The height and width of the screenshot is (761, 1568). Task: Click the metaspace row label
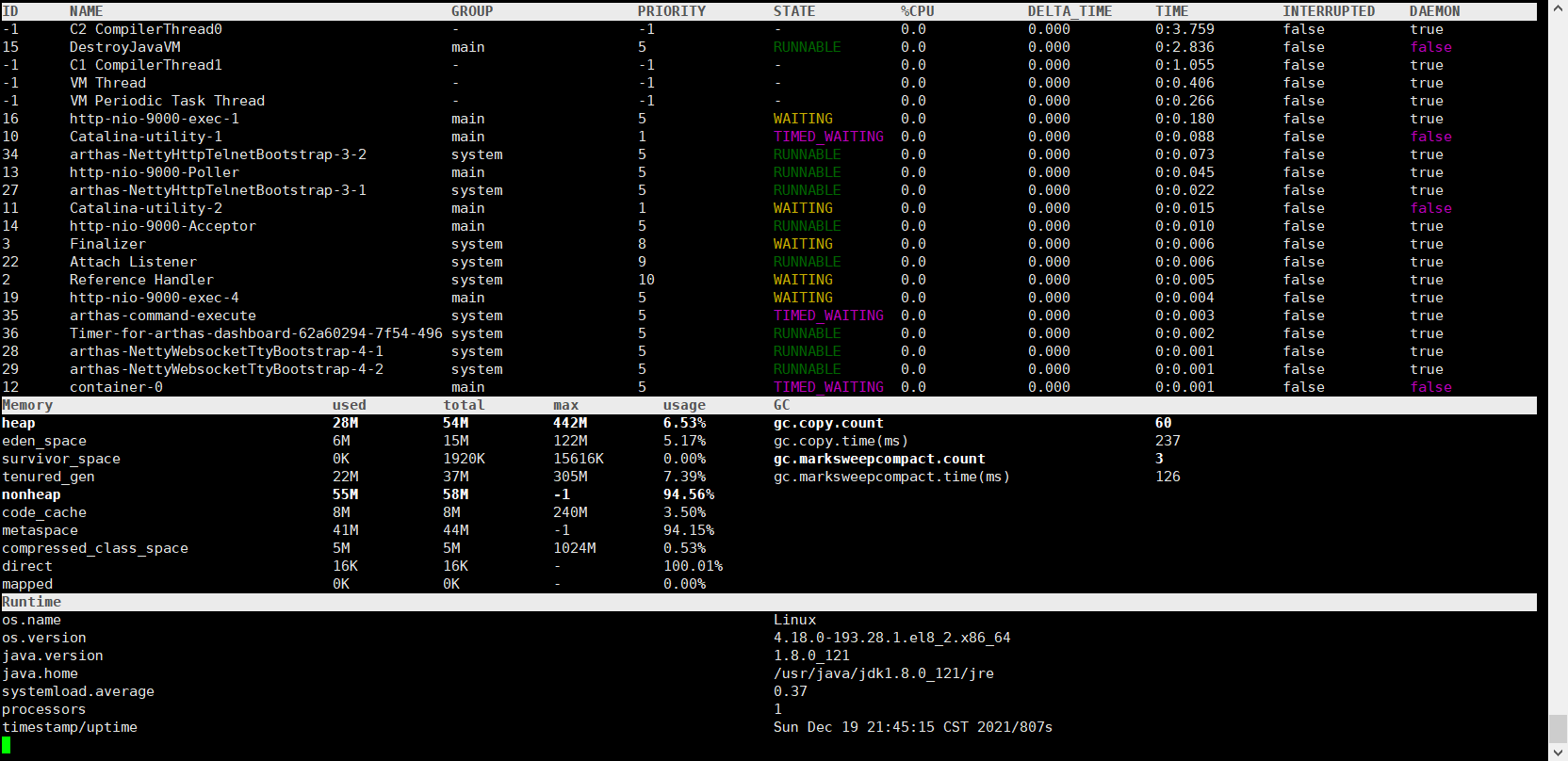click(41, 530)
